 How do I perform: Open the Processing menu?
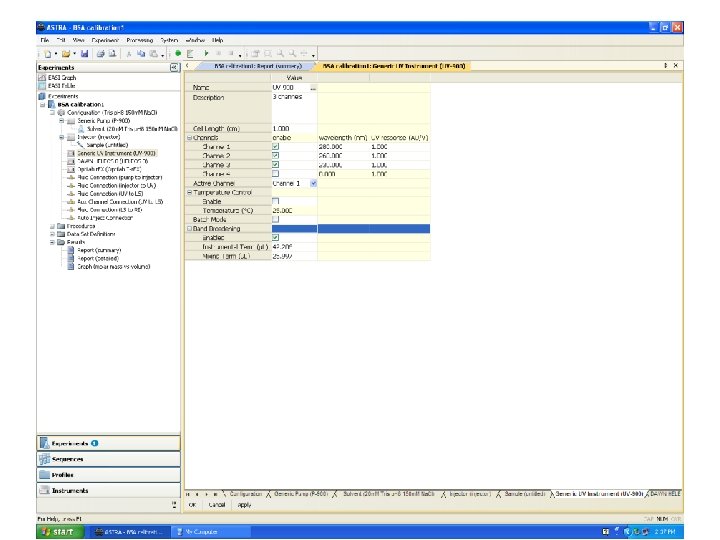[x=139, y=39]
